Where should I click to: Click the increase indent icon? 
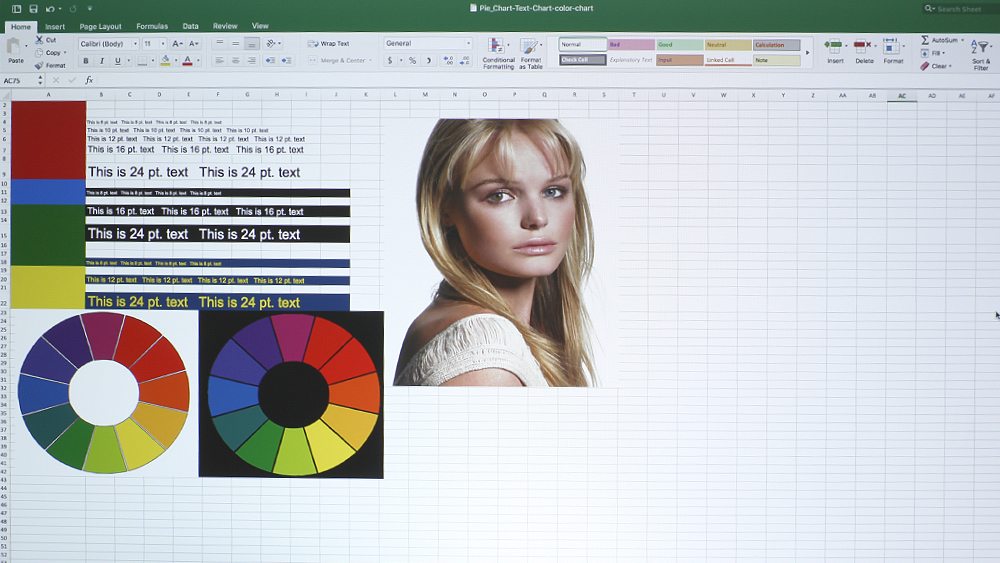[x=286, y=61]
